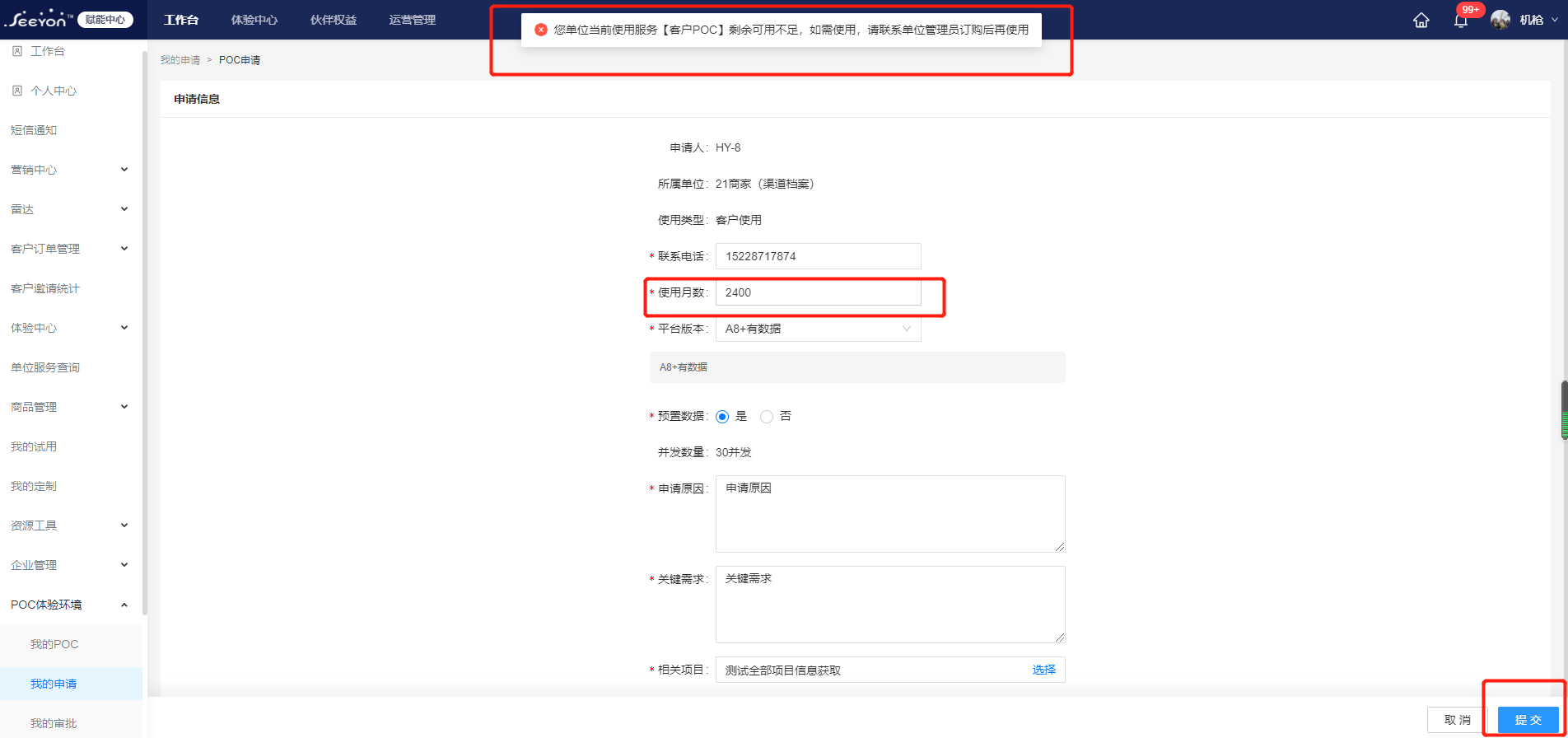
Task: Click the 客户使用 value text
Action: [739, 220]
